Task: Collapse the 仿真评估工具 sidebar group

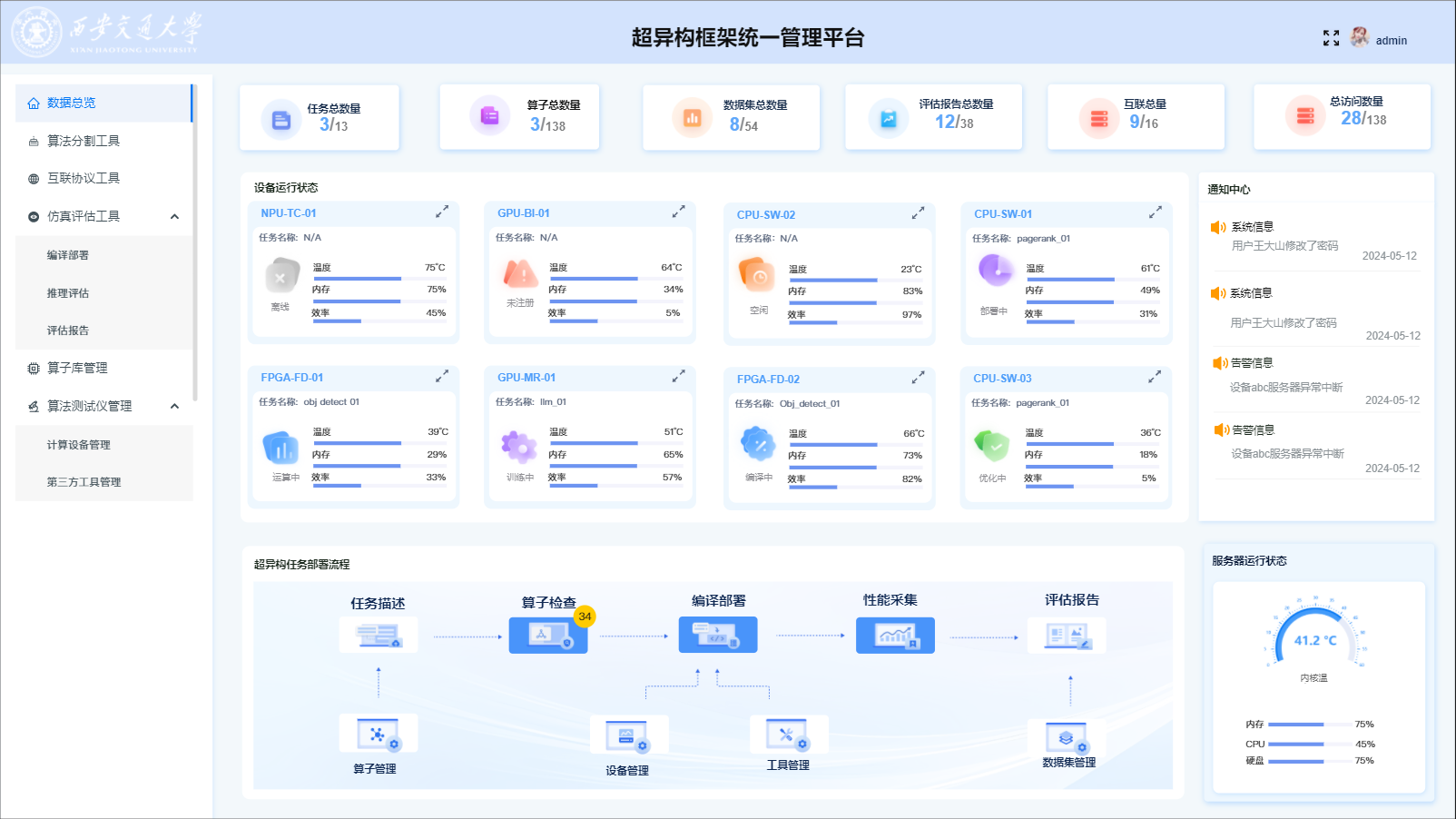Action: (x=174, y=216)
